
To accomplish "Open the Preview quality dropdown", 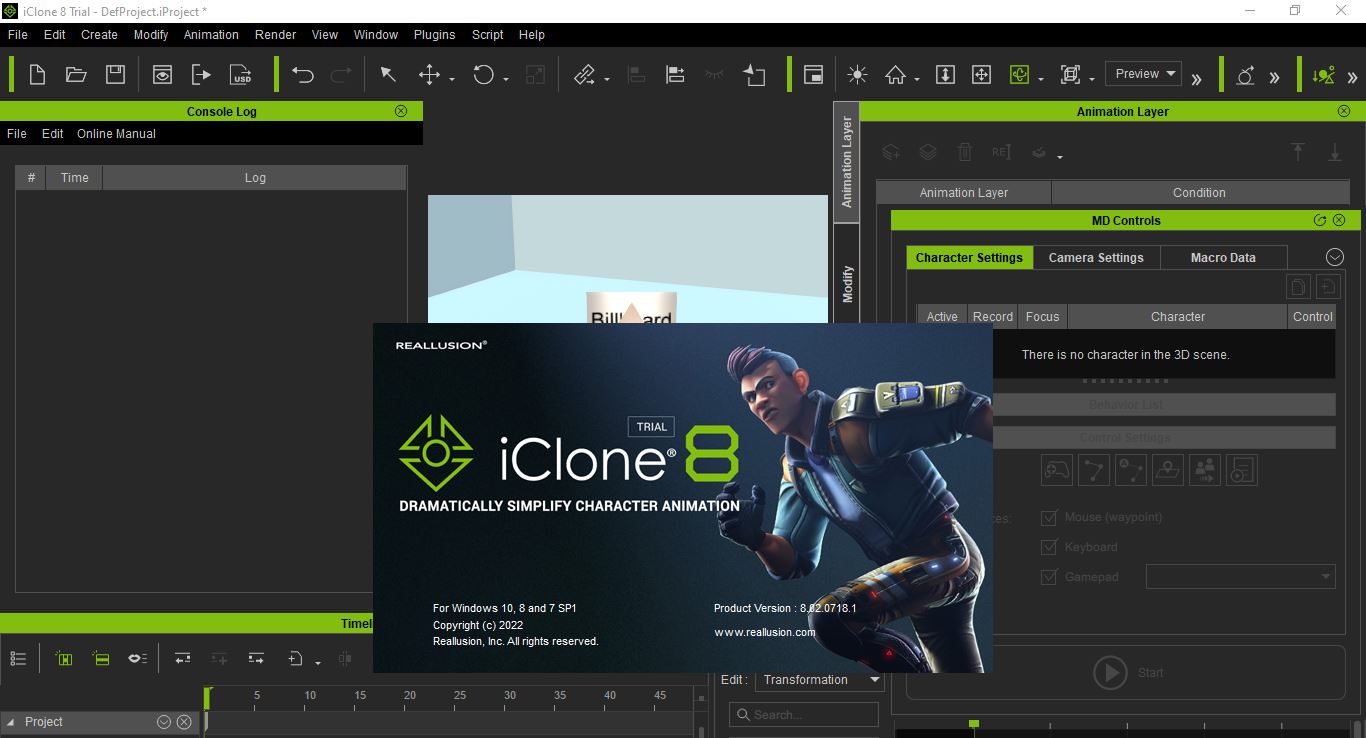I will 1143,74.
